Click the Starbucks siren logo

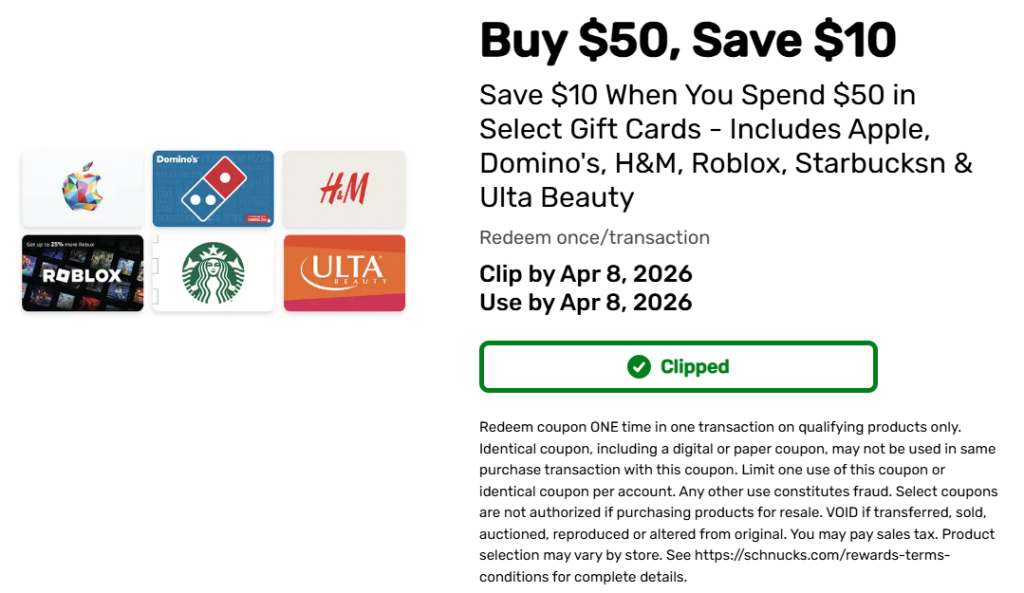(x=213, y=273)
